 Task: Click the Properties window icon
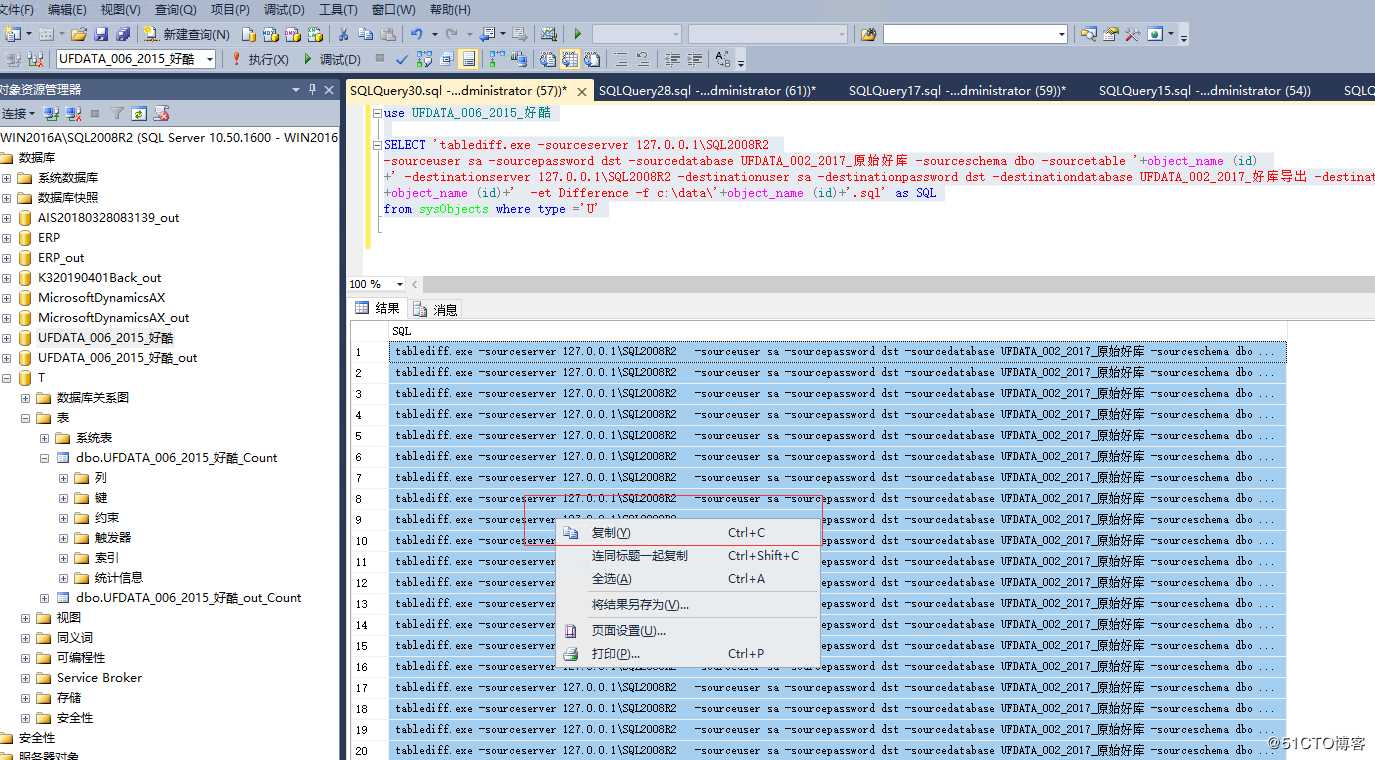(1111, 34)
